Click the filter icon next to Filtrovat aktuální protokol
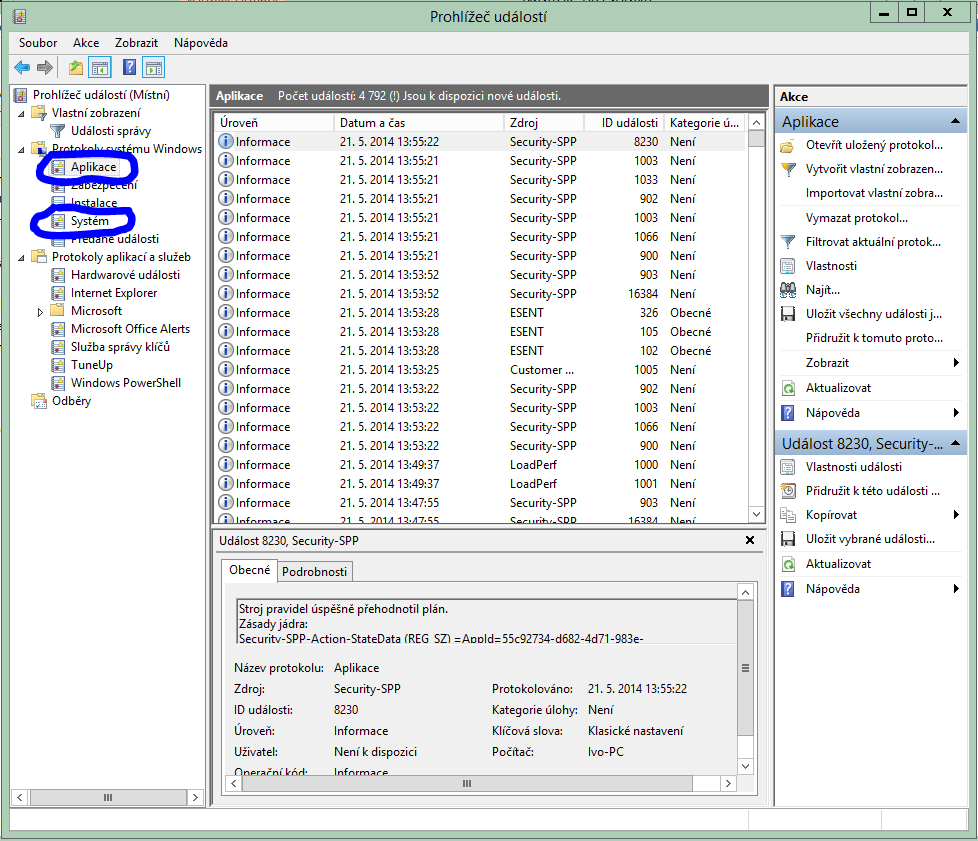The width and height of the screenshot is (978, 841). (x=788, y=242)
